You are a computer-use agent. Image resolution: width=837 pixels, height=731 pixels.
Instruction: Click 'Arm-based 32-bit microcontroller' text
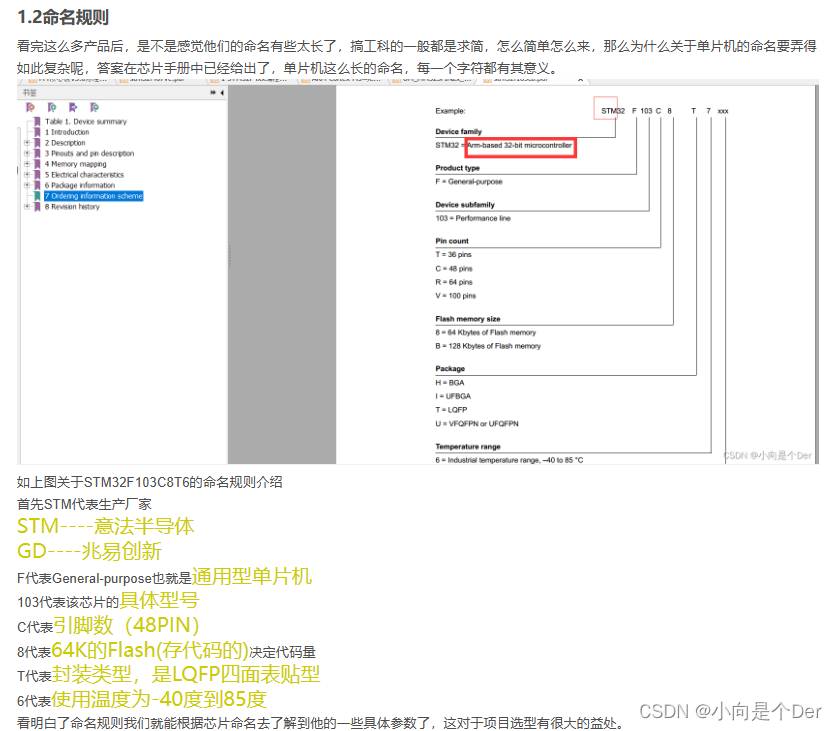519,145
